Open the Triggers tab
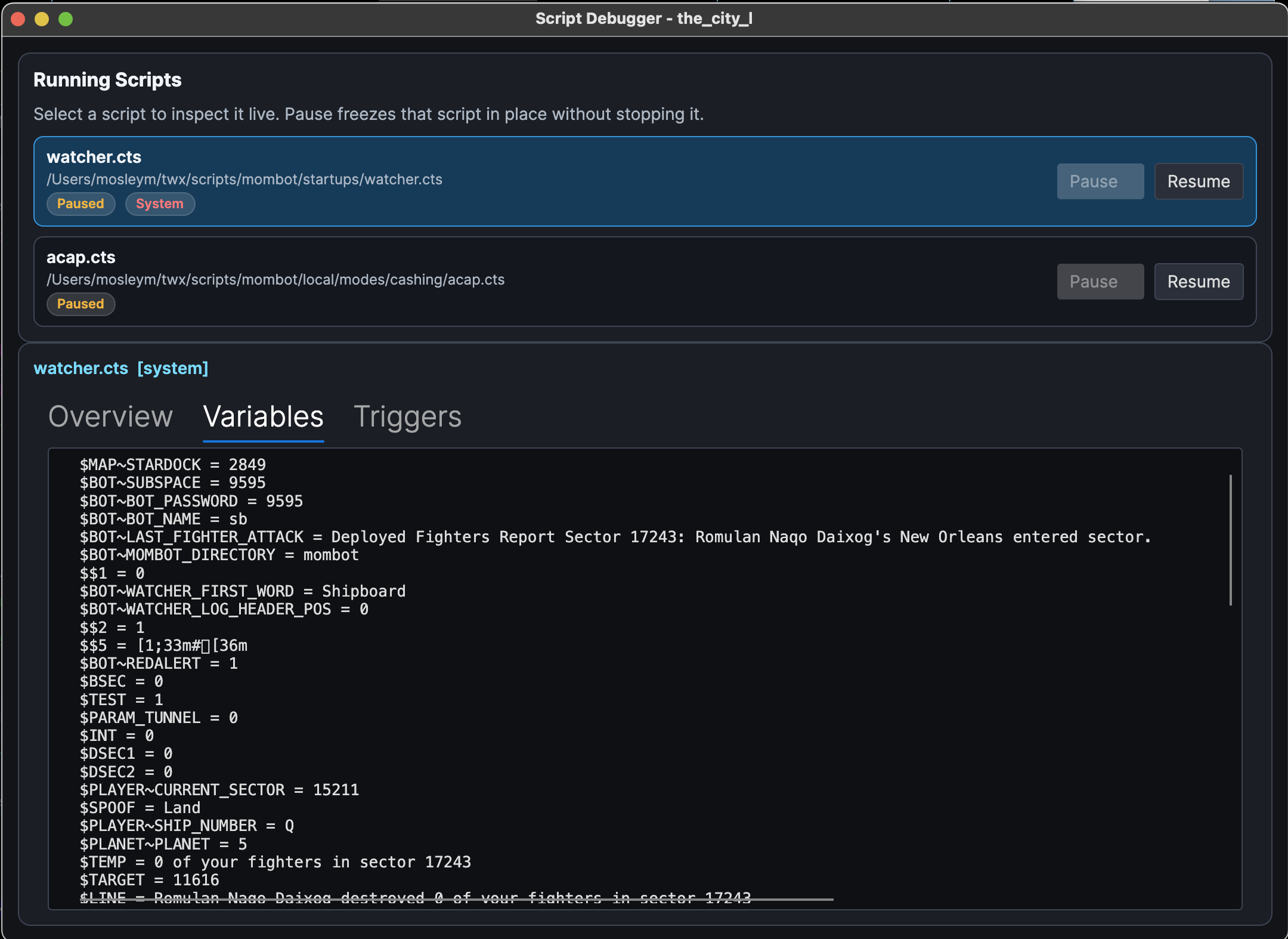Screen dimensions: 1288x939 click(407, 416)
